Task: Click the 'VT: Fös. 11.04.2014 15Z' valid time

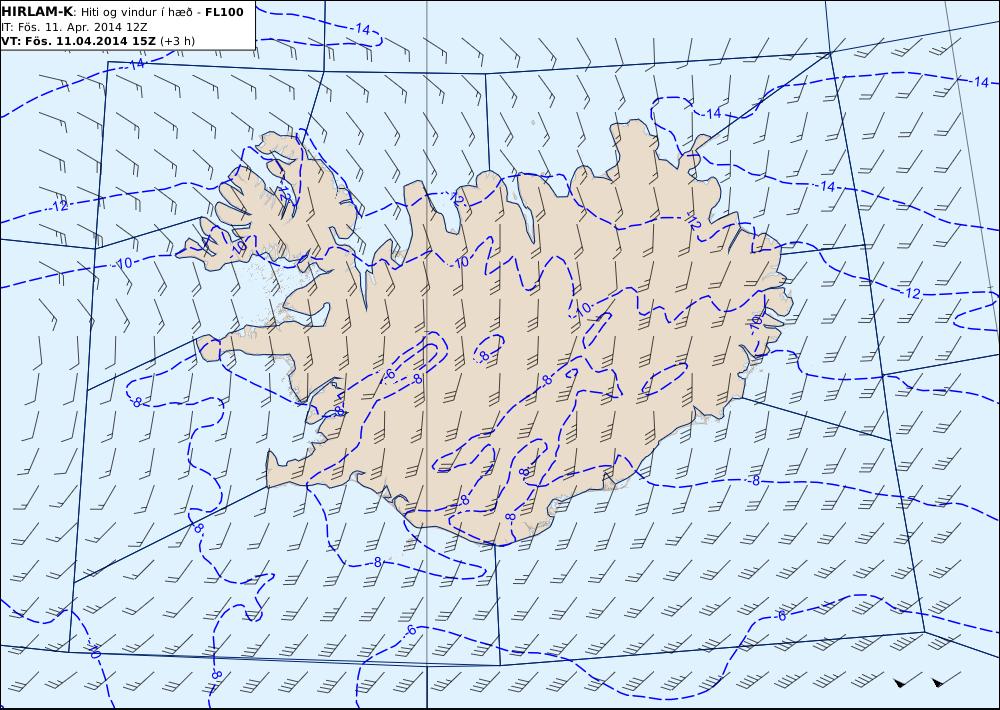Action: point(78,41)
